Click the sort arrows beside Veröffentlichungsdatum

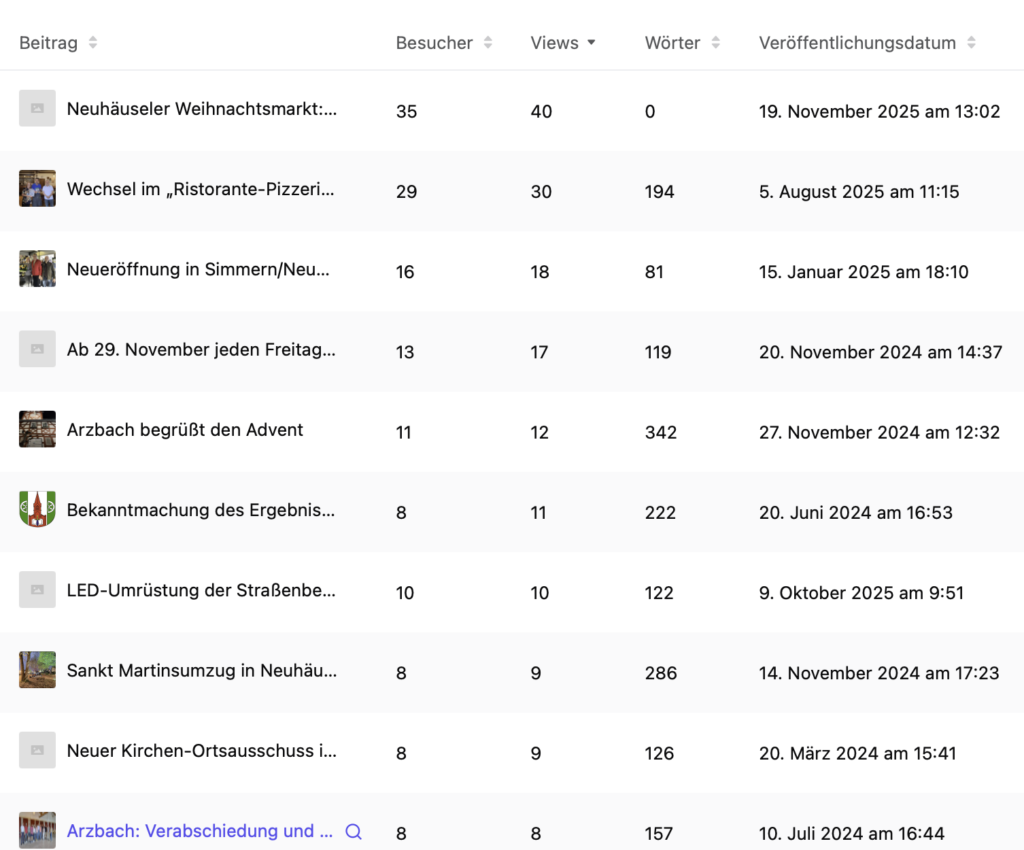point(971,43)
